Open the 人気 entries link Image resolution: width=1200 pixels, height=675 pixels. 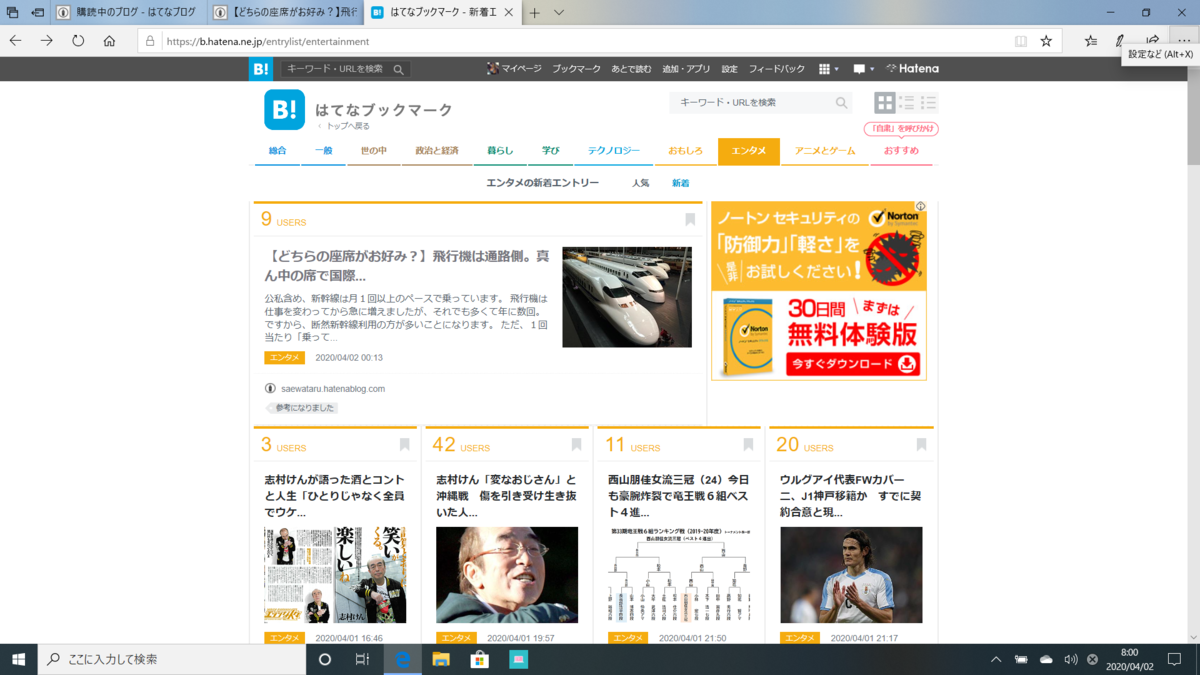pos(640,183)
